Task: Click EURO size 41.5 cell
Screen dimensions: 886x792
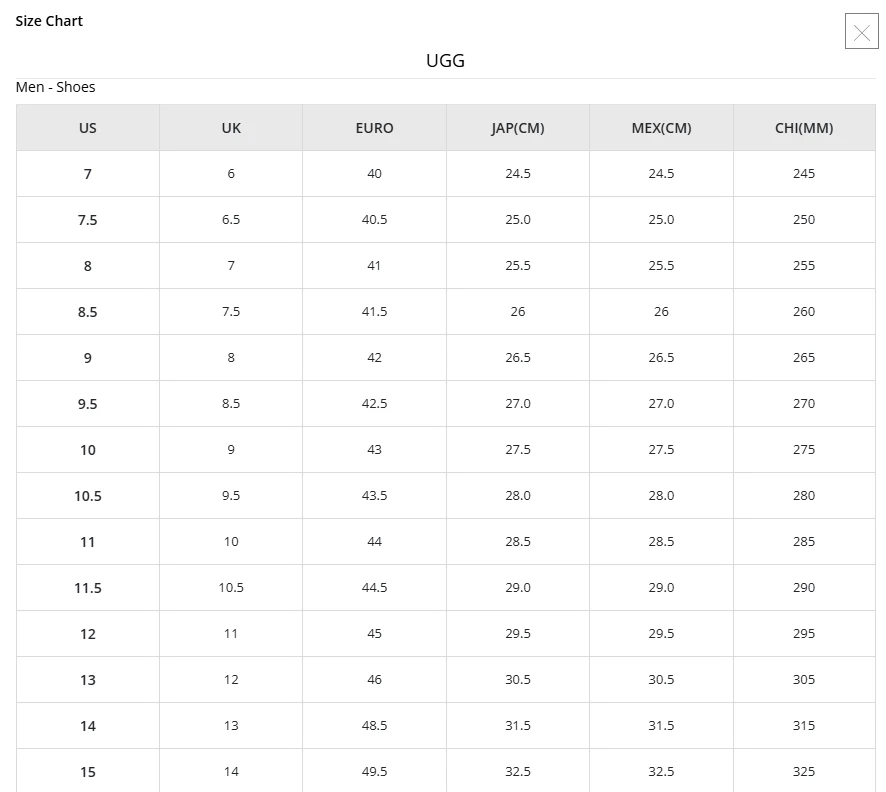Action: tap(374, 312)
